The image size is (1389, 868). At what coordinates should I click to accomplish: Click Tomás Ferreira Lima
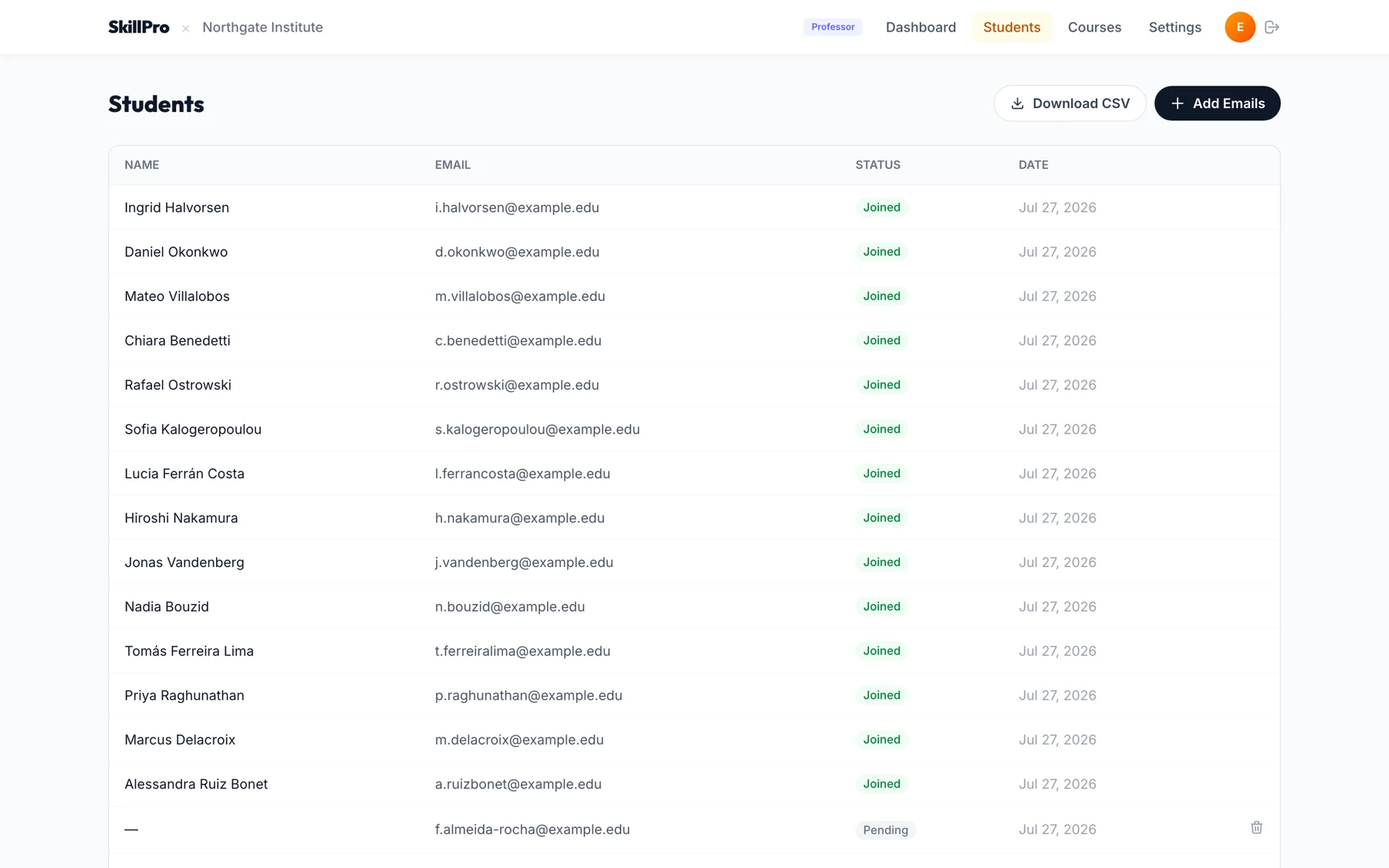tap(189, 651)
